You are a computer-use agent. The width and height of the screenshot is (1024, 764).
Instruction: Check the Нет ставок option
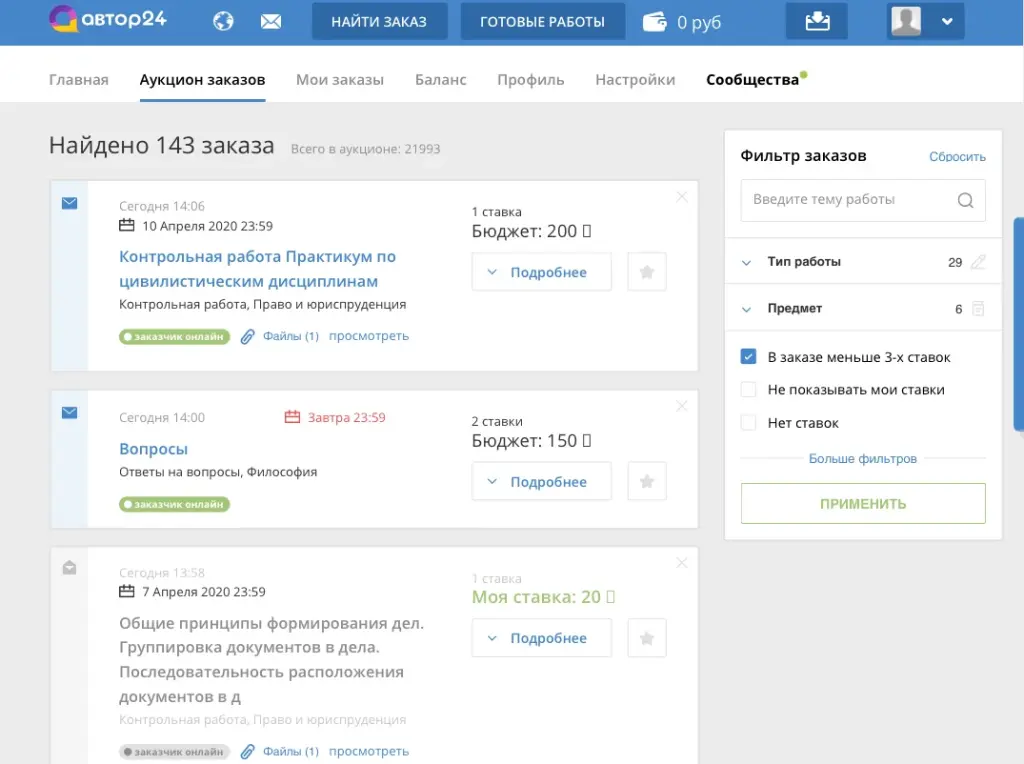pos(748,423)
